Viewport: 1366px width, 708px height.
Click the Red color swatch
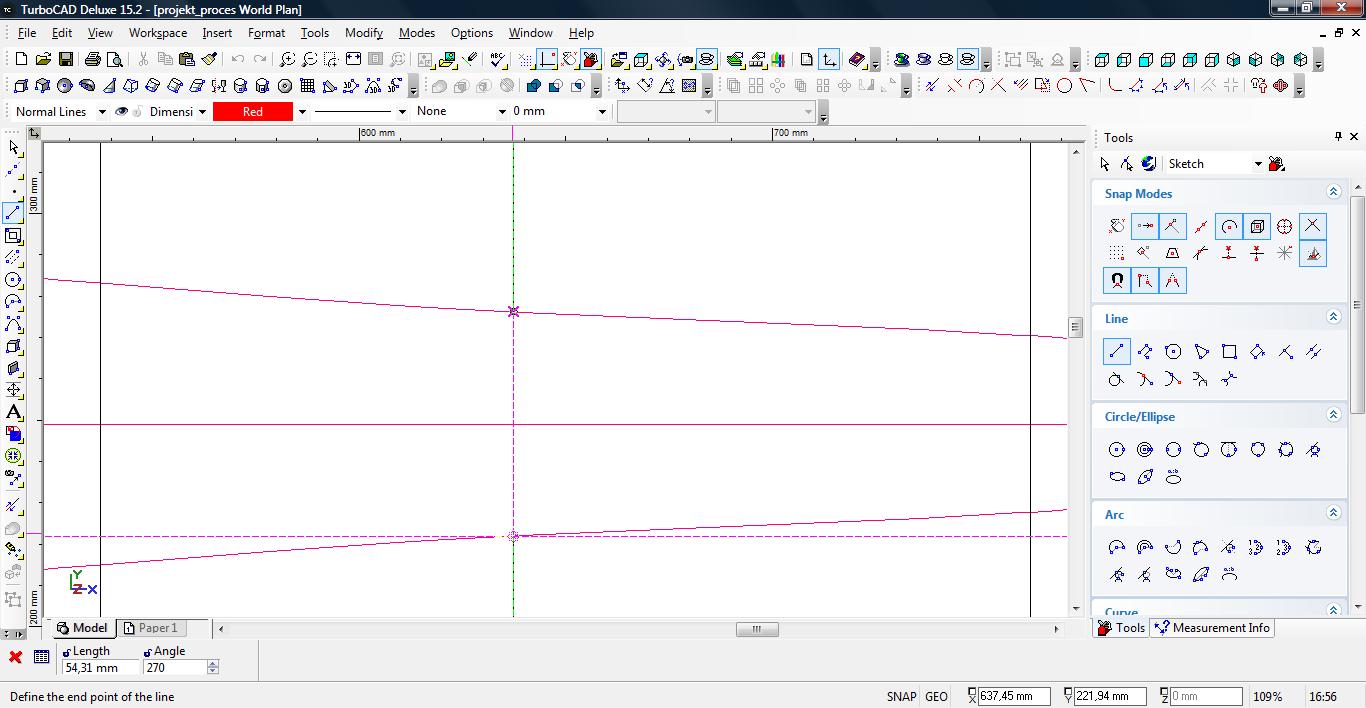(252, 112)
